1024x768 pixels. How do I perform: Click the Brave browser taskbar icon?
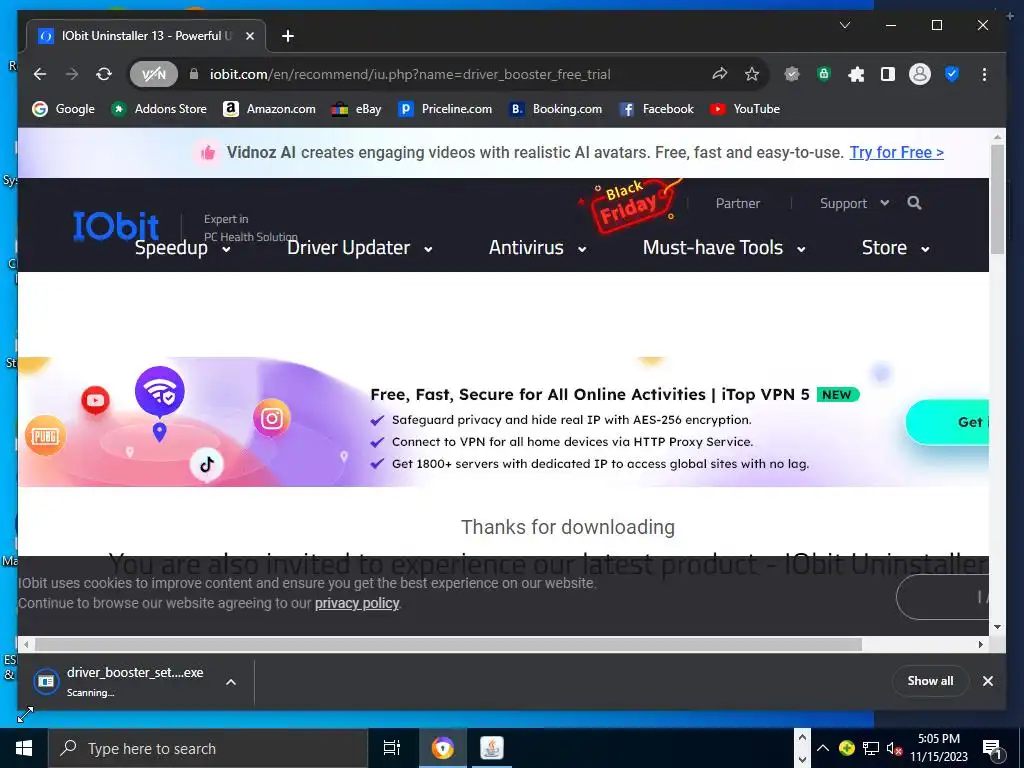click(x=442, y=748)
